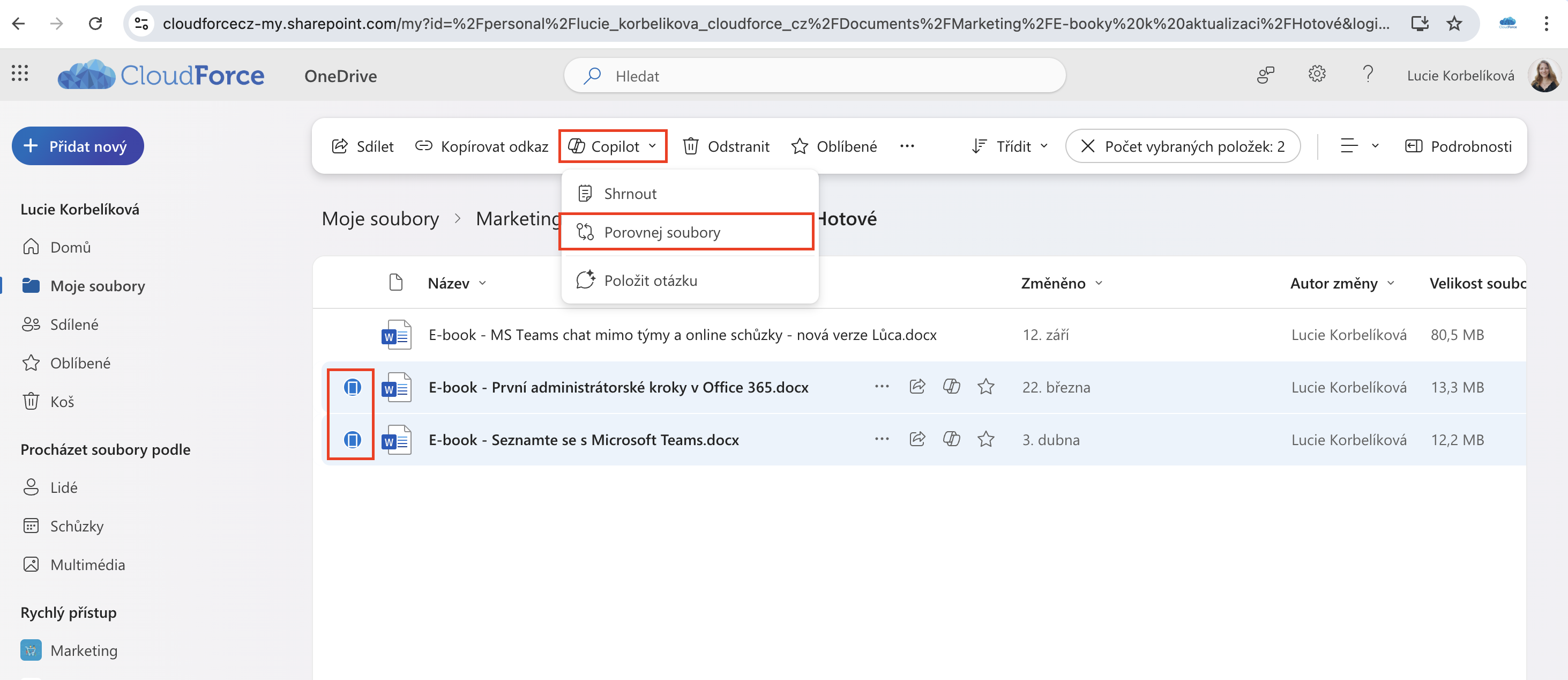The image size is (1568, 680).
Task: Open the organization chat/feedback icon in header
Action: coord(1265,75)
